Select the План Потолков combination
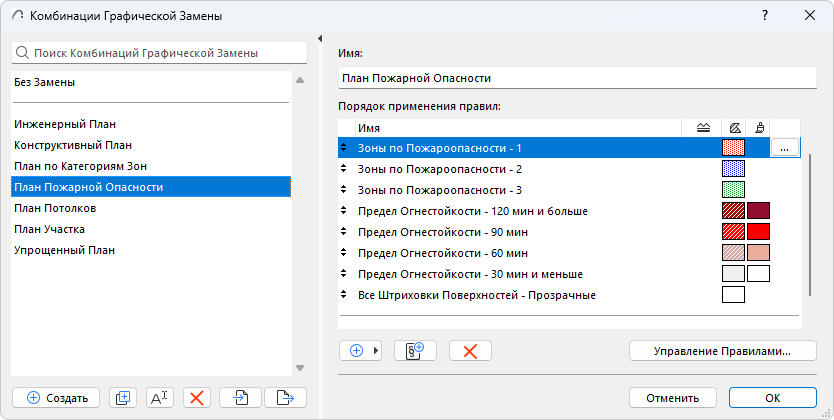Image resolution: width=834 pixels, height=420 pixels. coord(55,208)
